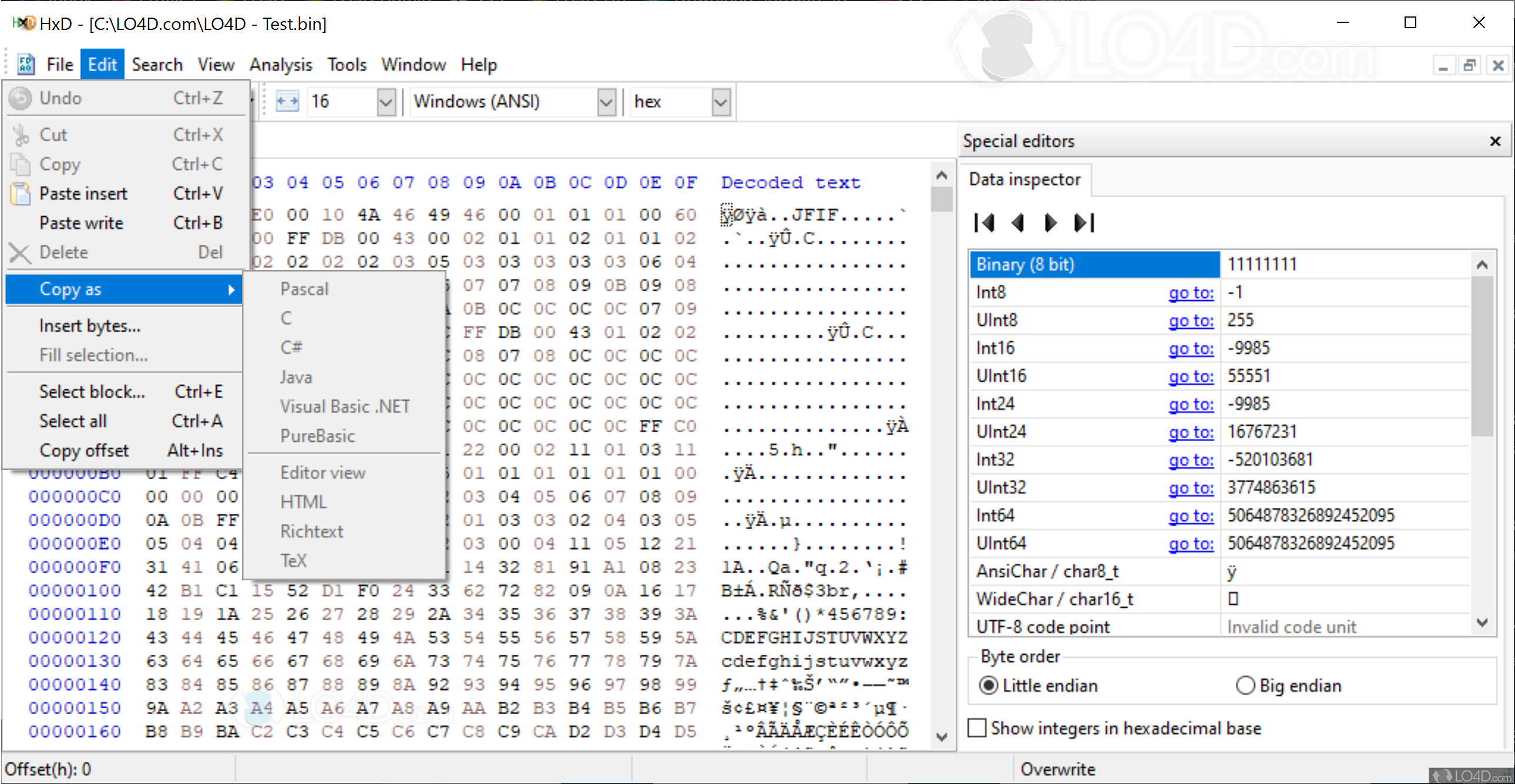
Task: Restore the inner document window
Action: 1469,65
